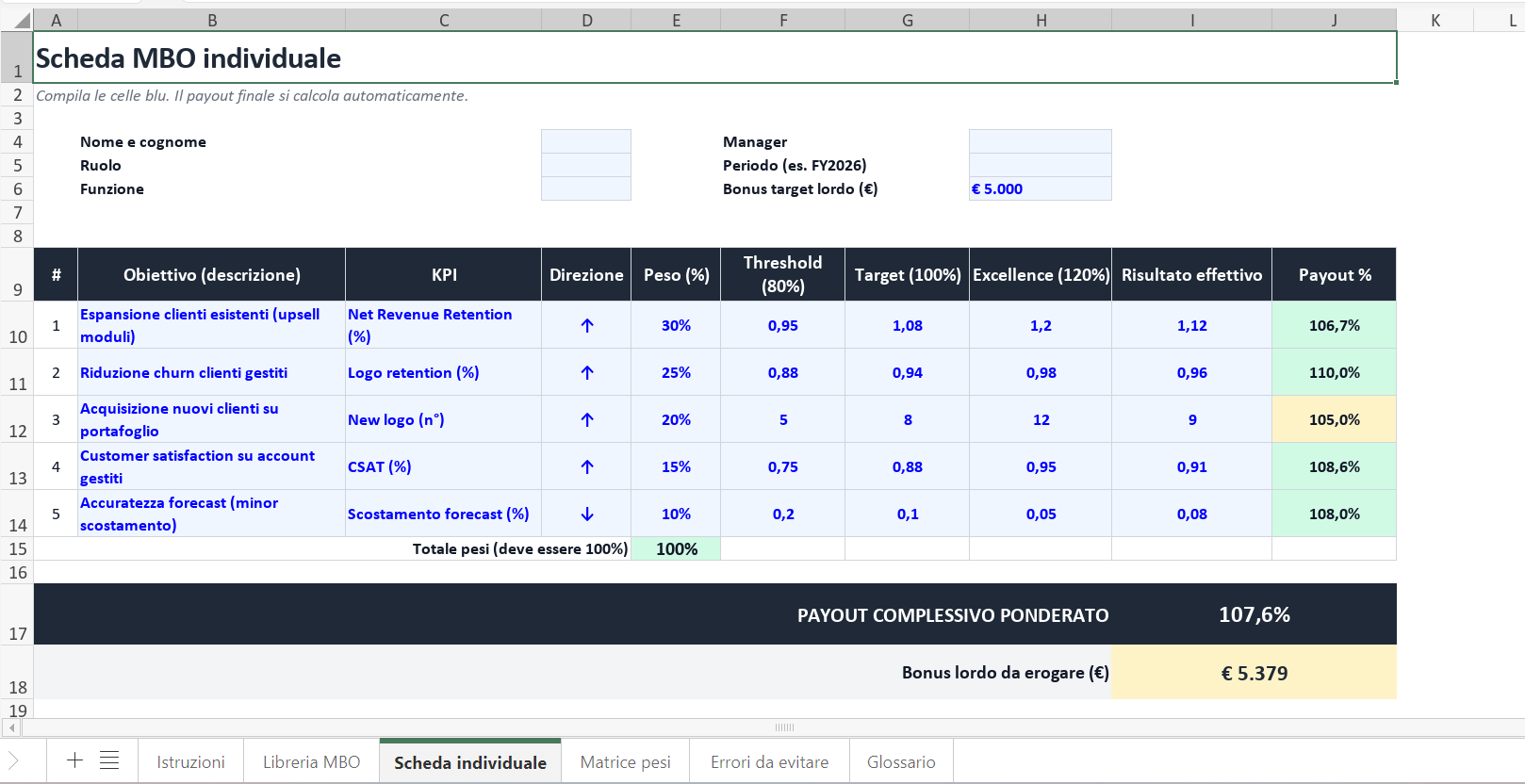Click the direction arrow for Logo retention

586,372
